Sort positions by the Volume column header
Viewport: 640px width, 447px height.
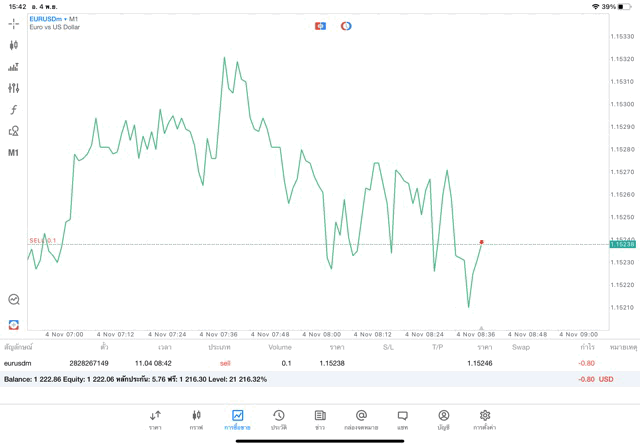tap(280, 347)
